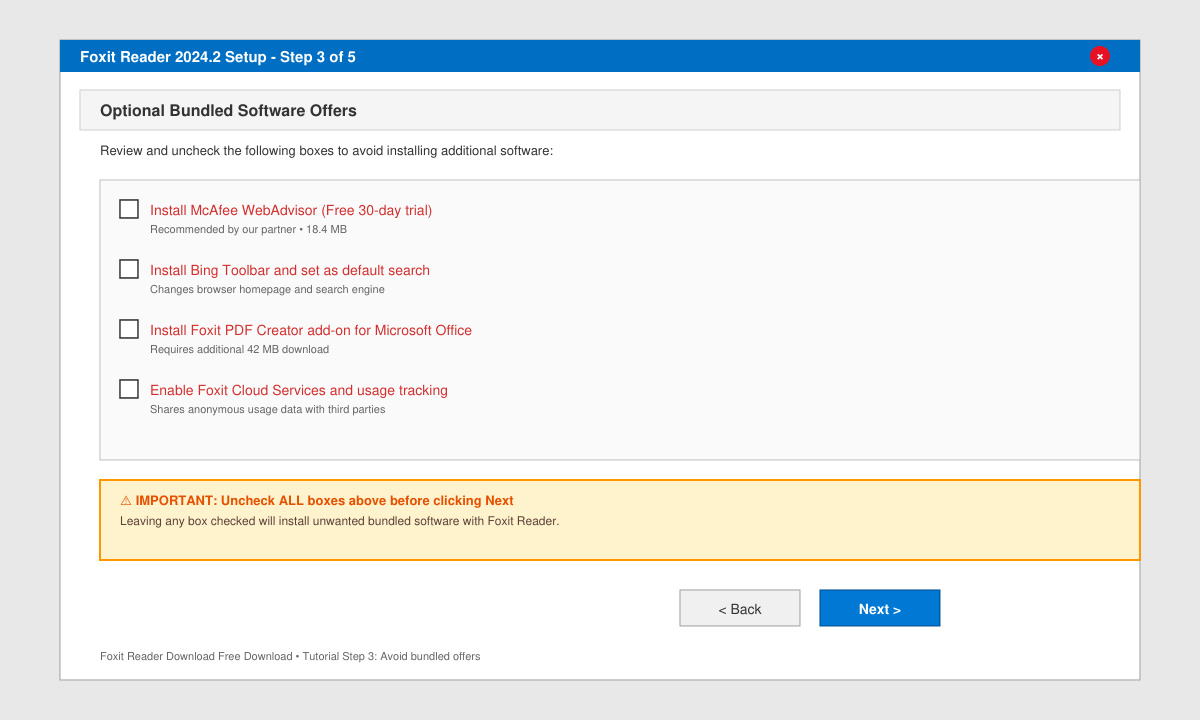The height and width of the screenshot is (720, 1200).
Task: Toggle Foxit Cloud Services usage tracking checkbox
Action: (129, 389)
